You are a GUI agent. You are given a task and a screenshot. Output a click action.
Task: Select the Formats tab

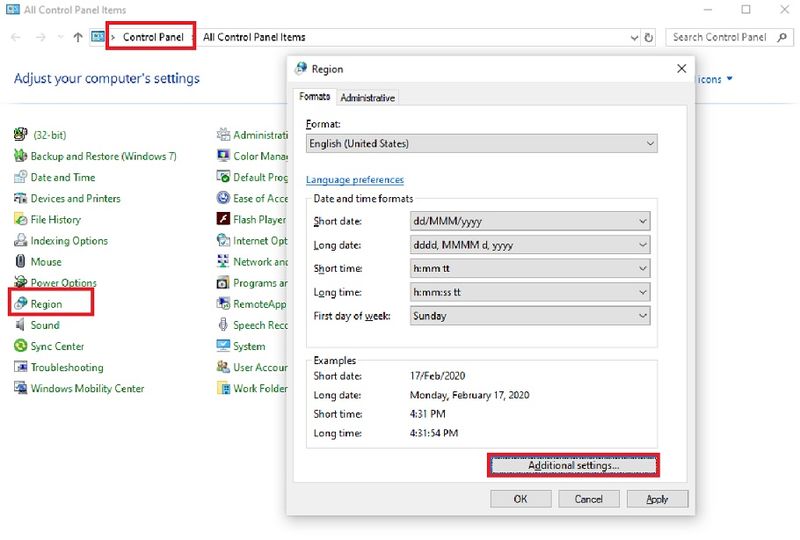314,97
